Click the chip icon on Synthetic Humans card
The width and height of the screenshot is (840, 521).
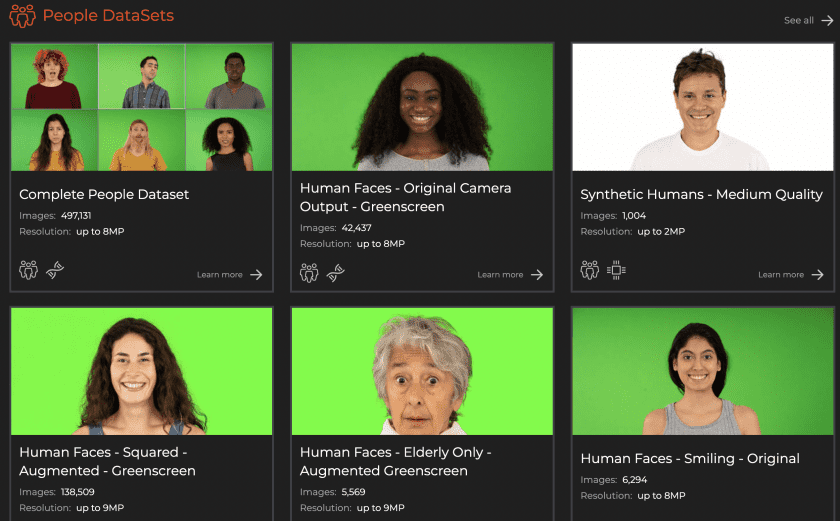(616, 270)
